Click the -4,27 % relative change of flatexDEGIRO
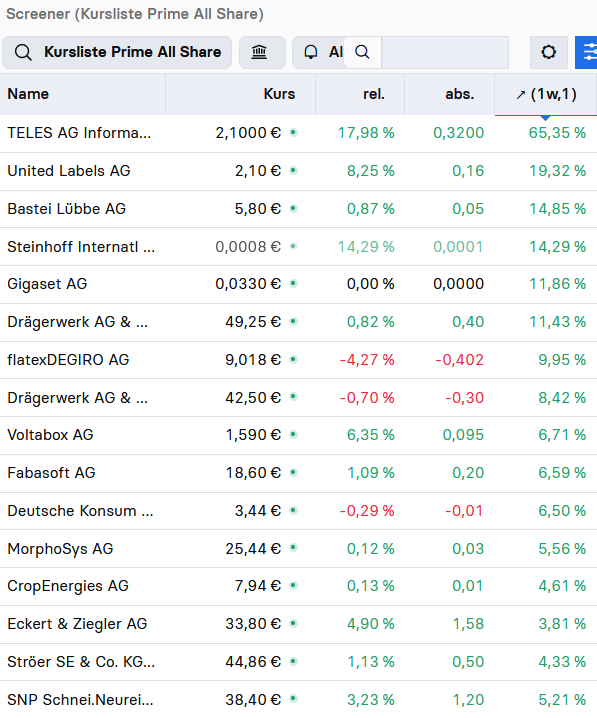Image resolution: width=597 pixels, height=718 pixels. (x=367, y=360)
